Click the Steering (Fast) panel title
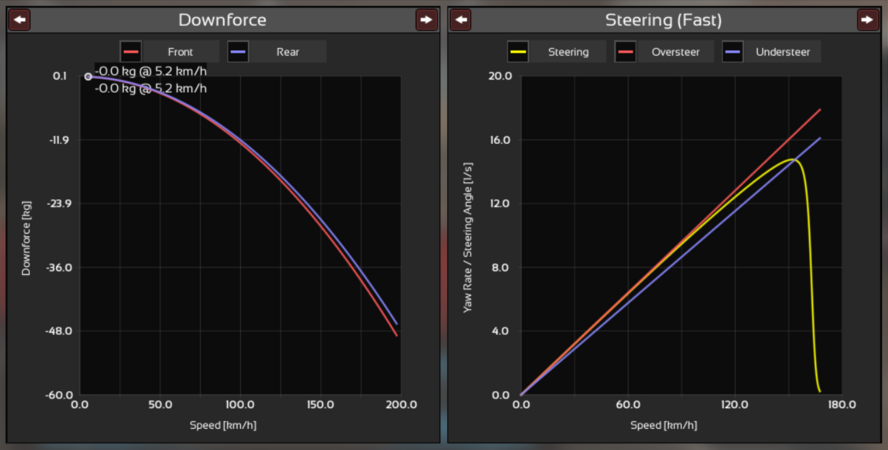Viewport: 888px width, 450px height. point(663,20)
